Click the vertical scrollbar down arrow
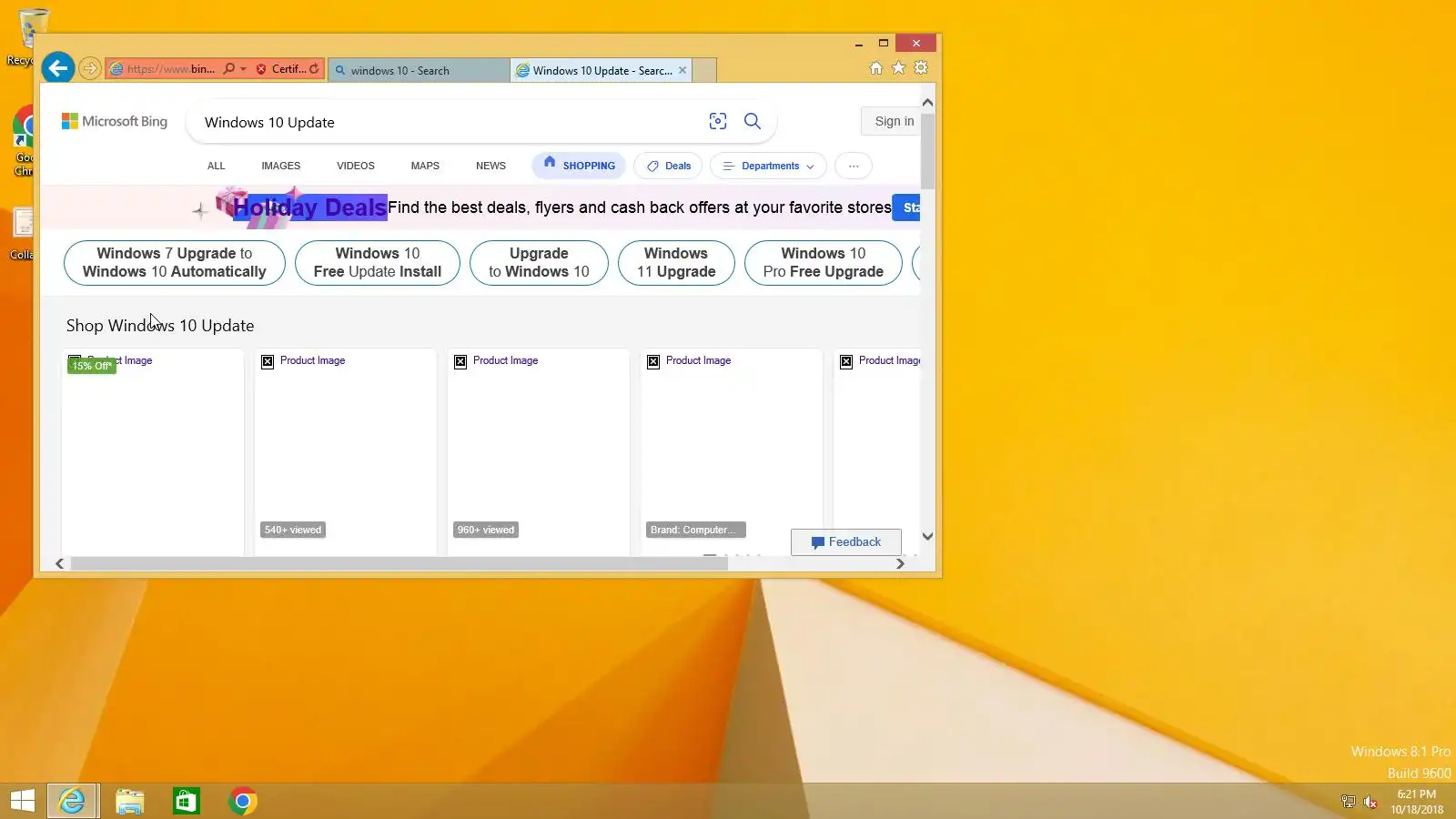Image resolution: width=1456 pixels, height=819 pixels. point(927,536)
